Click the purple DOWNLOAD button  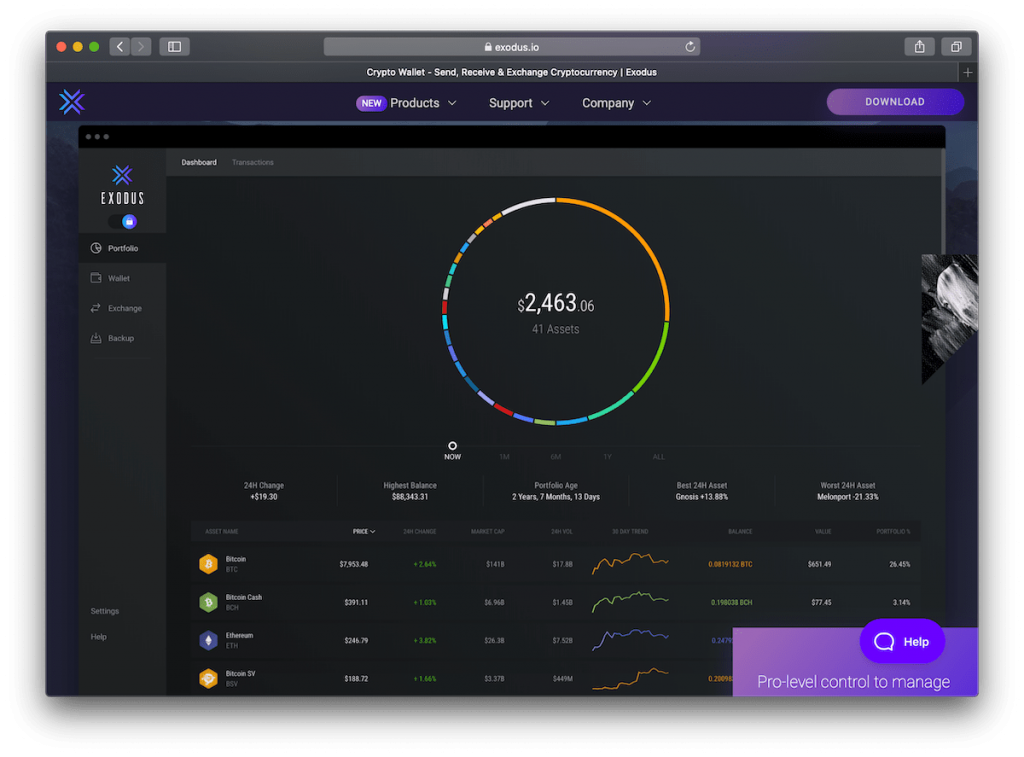pos(895,102)
